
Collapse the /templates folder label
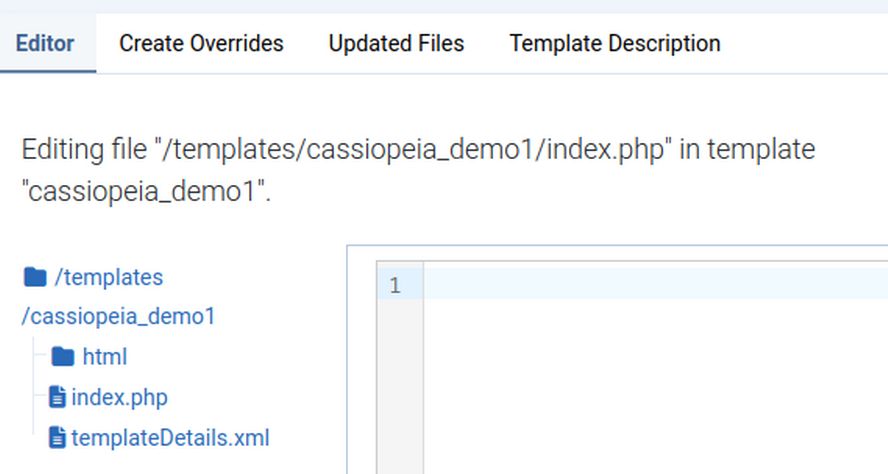point(109,277)
